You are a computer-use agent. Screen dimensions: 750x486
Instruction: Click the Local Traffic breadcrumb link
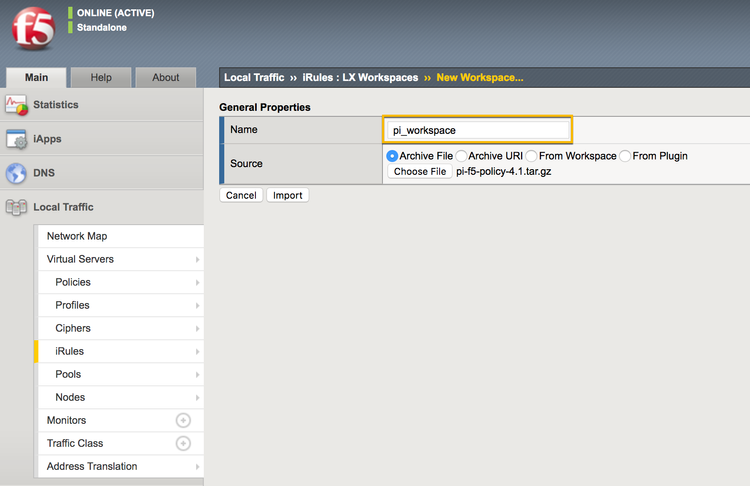pyautogui.click(x=254, y=77)
